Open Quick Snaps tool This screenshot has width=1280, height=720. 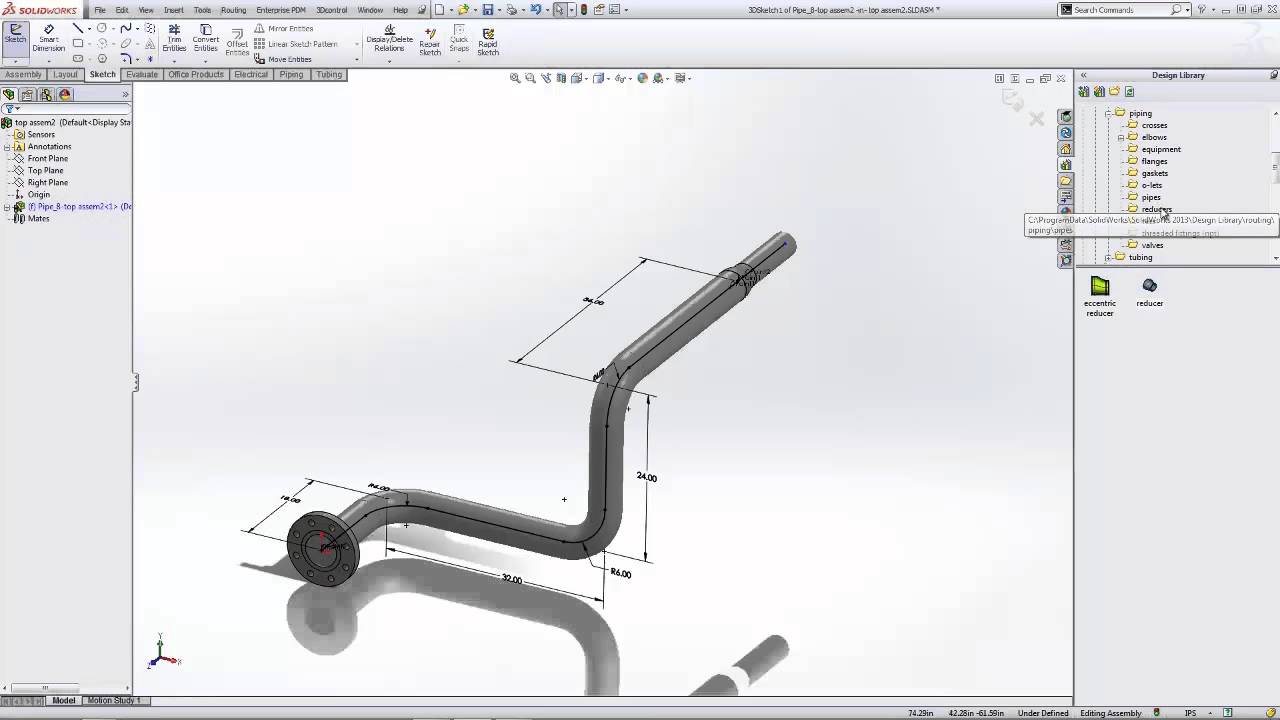(459, 40)
